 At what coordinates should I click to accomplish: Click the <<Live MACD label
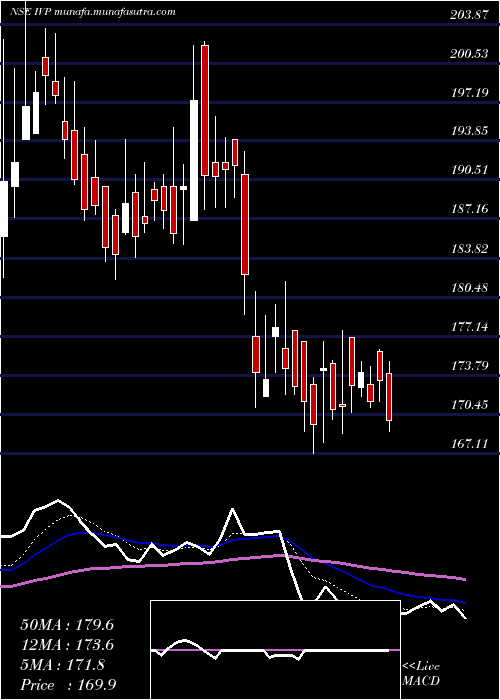[x=421, y=674]
